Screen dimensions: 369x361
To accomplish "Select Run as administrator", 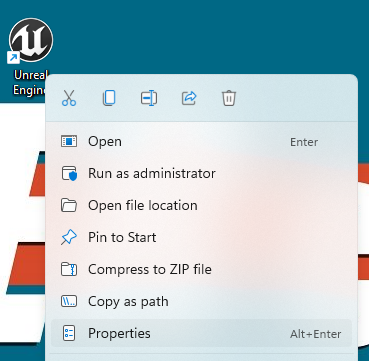I will point(201,173).
